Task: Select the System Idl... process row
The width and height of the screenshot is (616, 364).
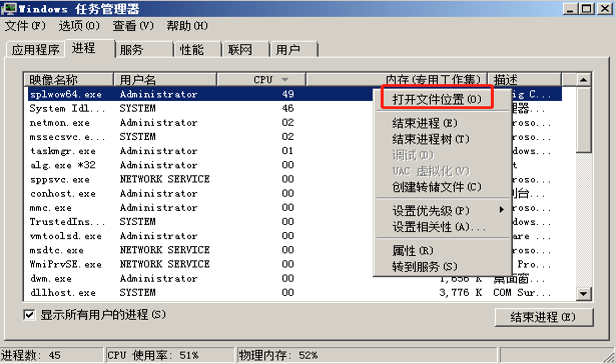Action: [67, 108]
